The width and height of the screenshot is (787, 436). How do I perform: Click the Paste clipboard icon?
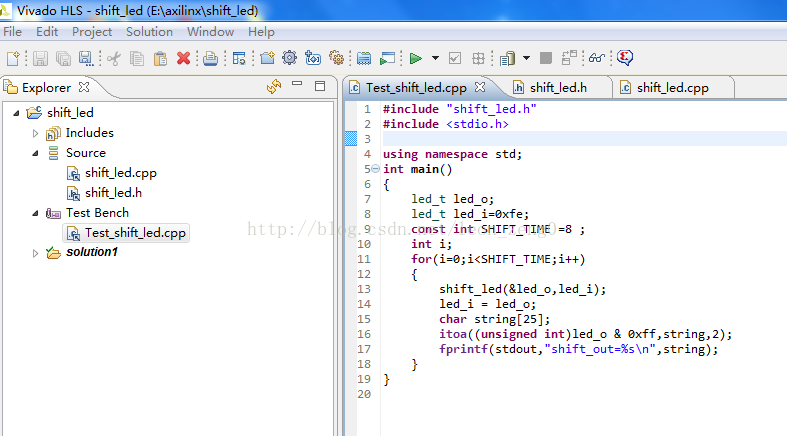point(160,58)
